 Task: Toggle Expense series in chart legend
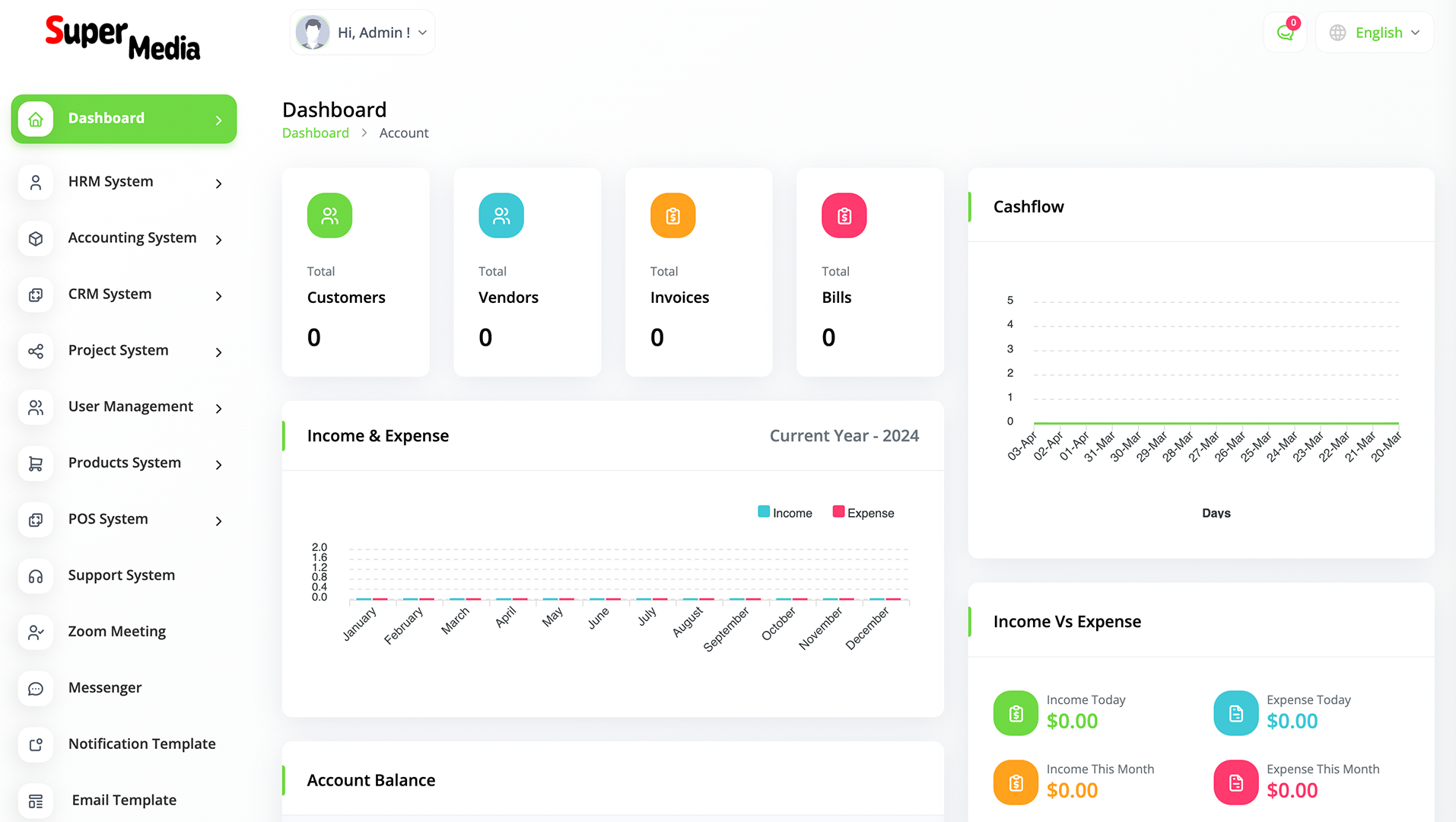tap(863, 513)
